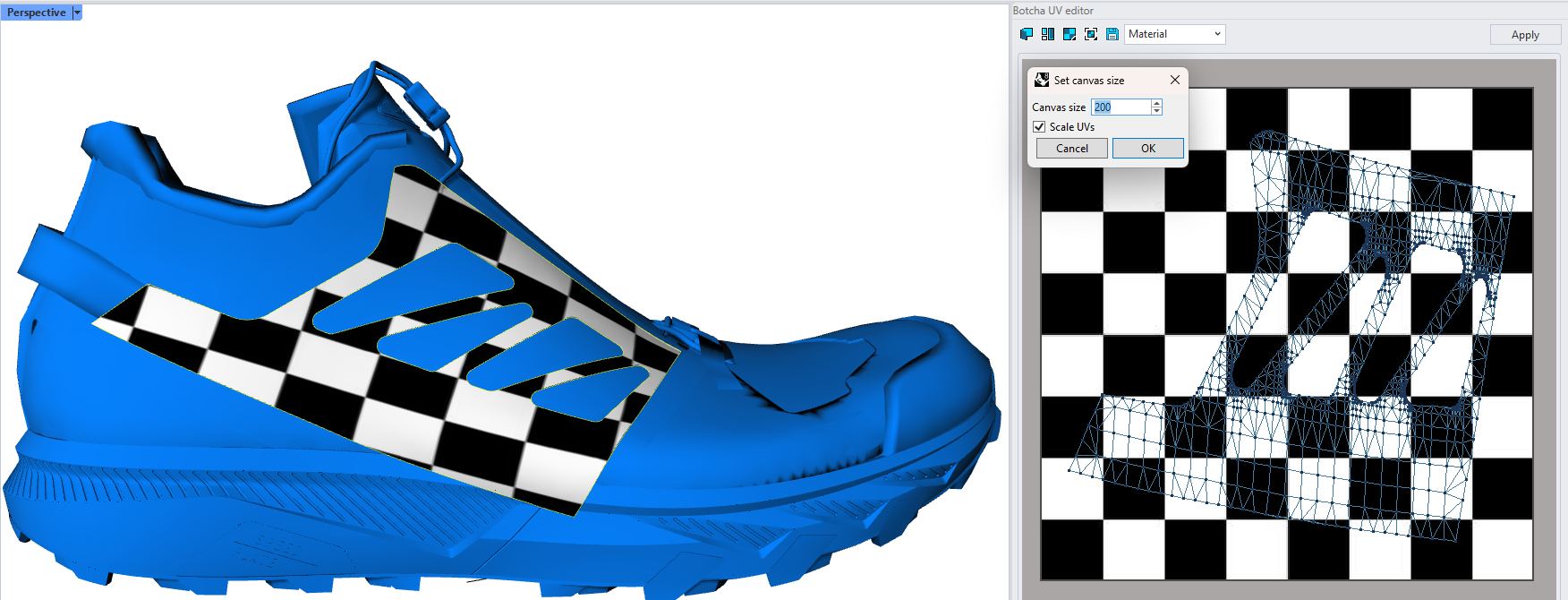Screen dimensions: 1568x600
Task: Increase canvas size with the up spinner arrow
Action: point(1156,103)
